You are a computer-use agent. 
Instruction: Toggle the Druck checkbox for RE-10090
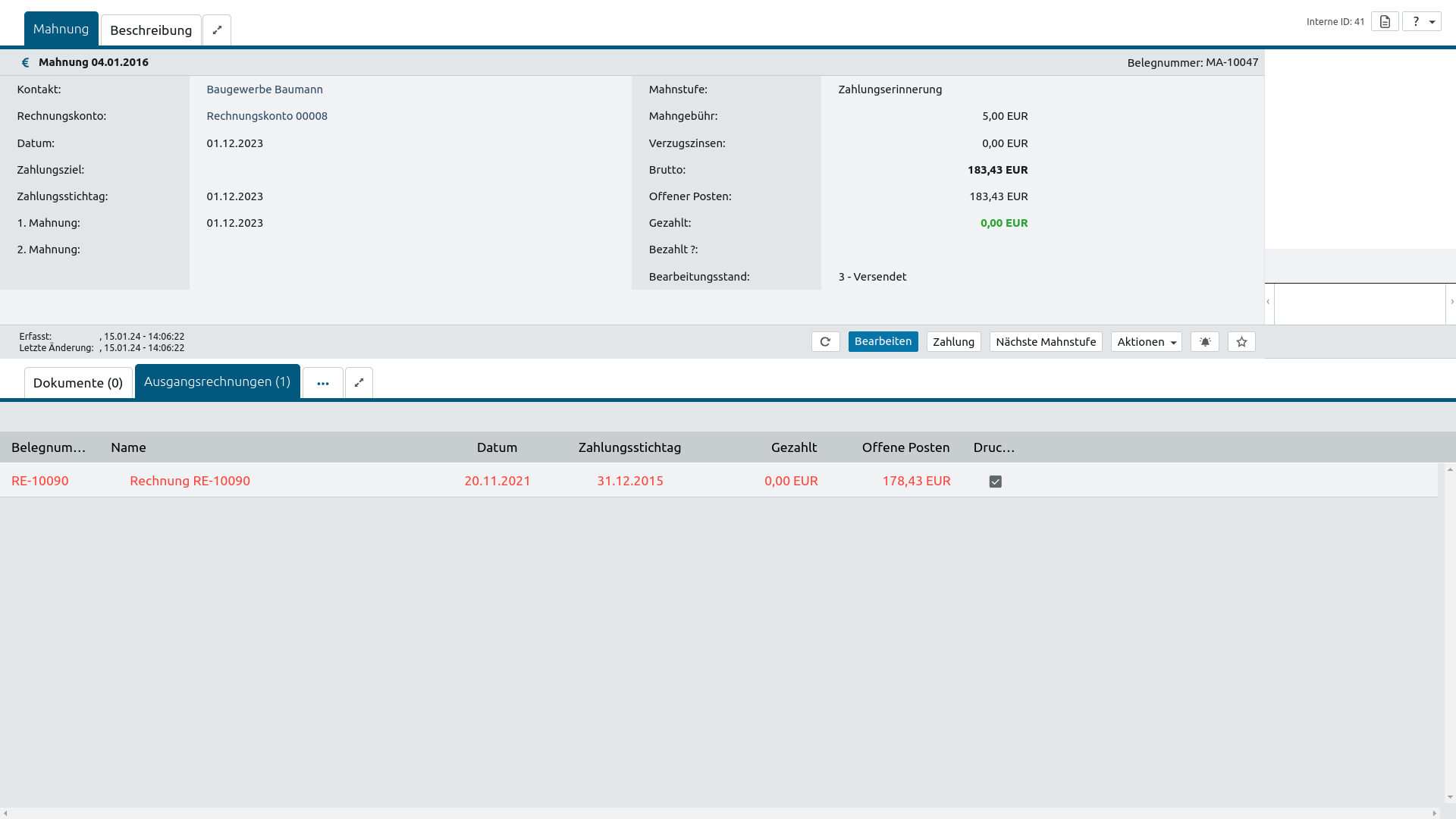point(996,482)
